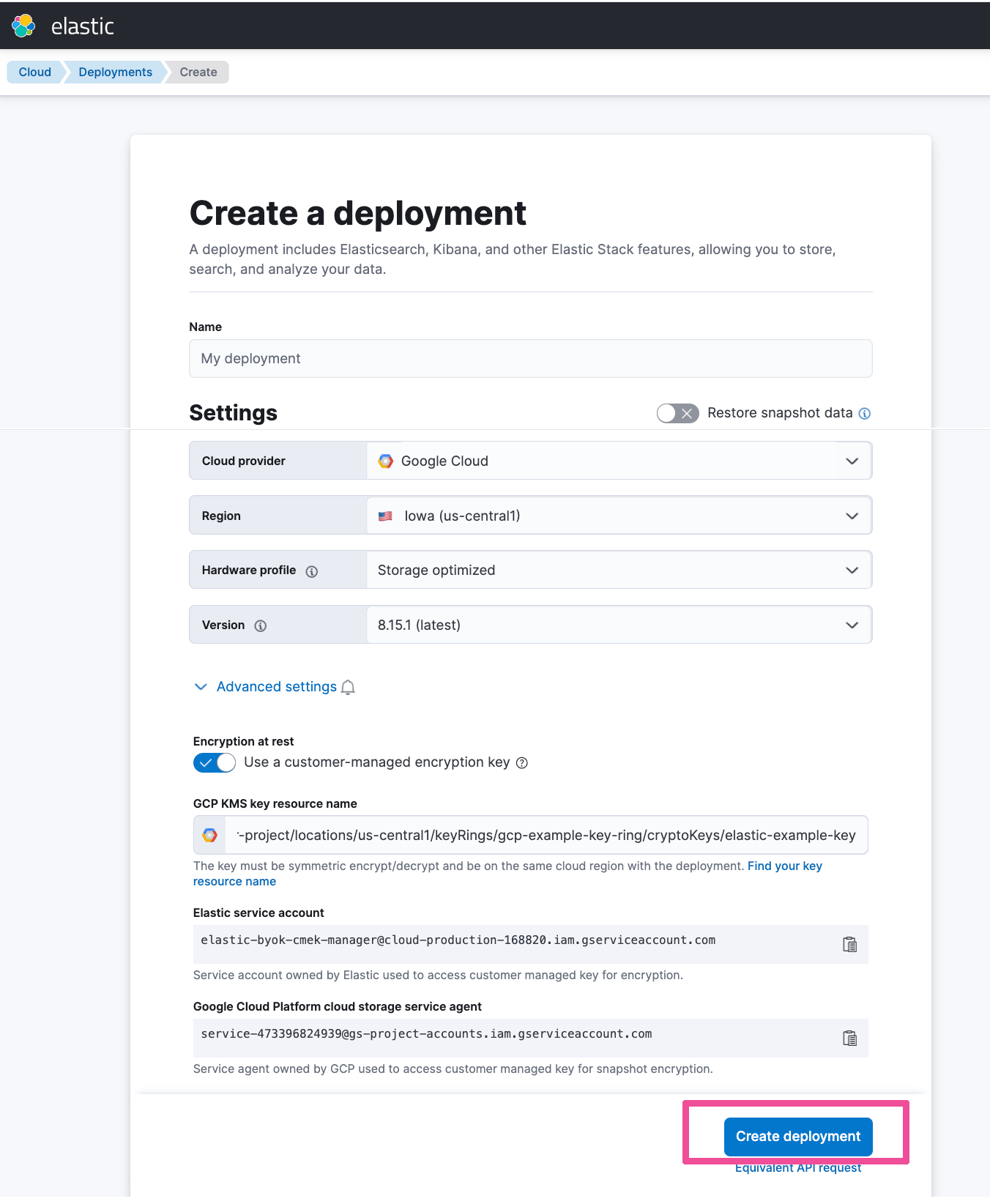Screen dimensions: 990x1204
Task: Click the Google Cloud Platform cloud storage service agent label
Action: point(338,1007)
